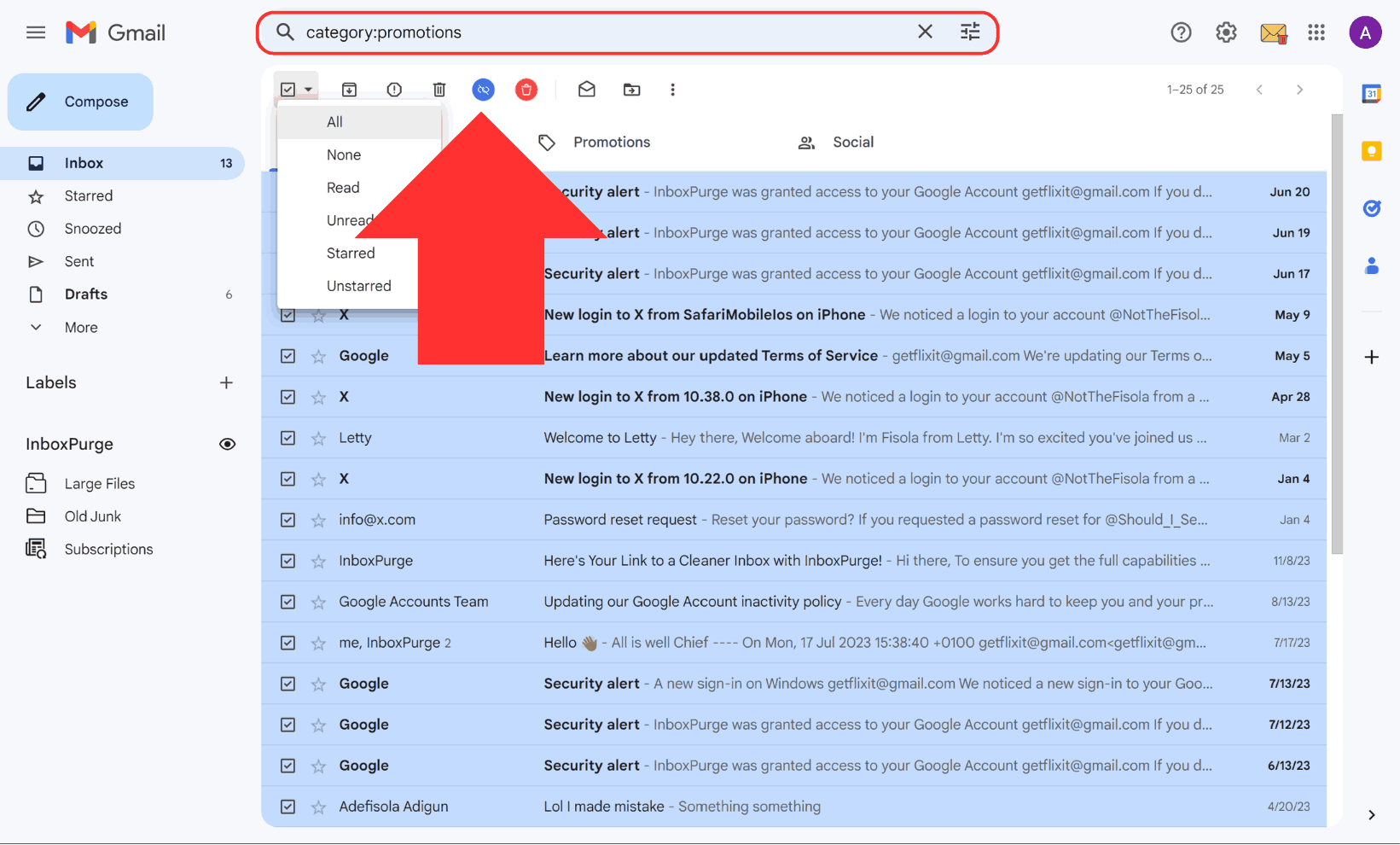Mark selected emails as read

point(587,90)
